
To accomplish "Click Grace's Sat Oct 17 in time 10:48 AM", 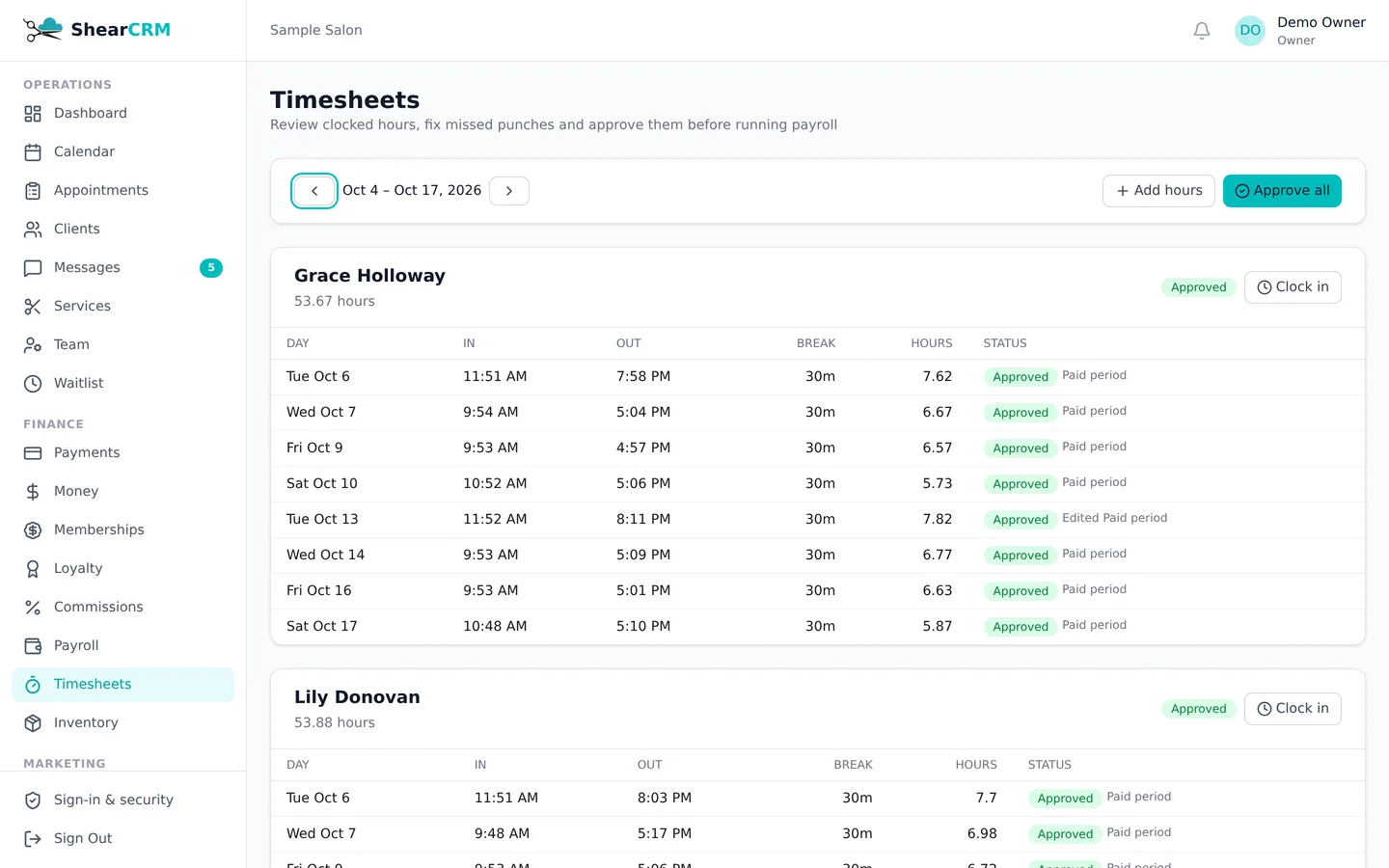I will pyautogui.click(x=495, y=627).
